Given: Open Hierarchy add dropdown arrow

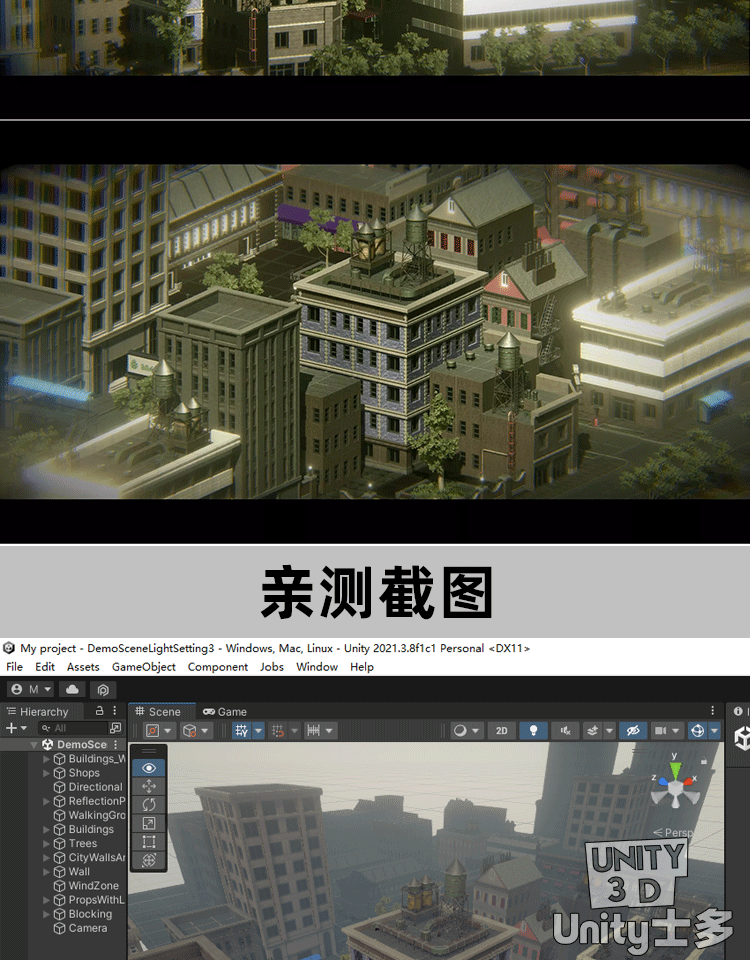Looking at the screenshot, I should click(24, 728).
